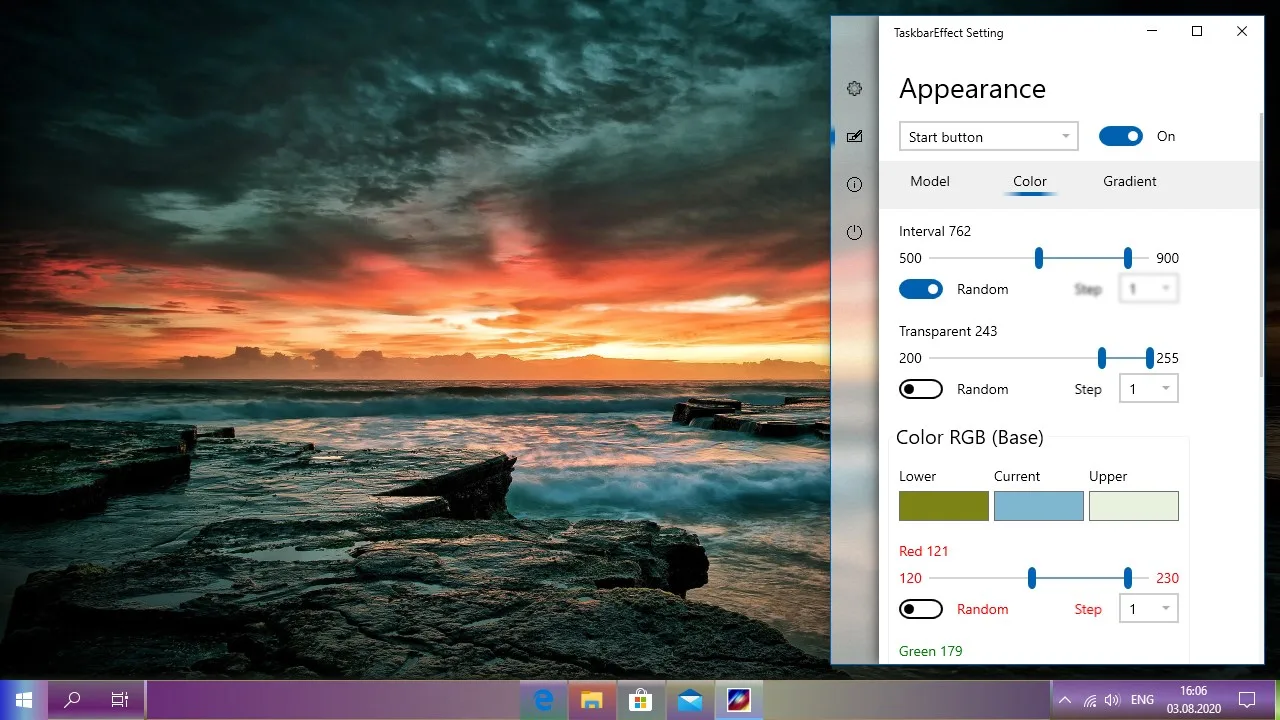Screen dimensions: 1280x720
Task: Open Task View on the taskbar
Action: tap(120, 700)
